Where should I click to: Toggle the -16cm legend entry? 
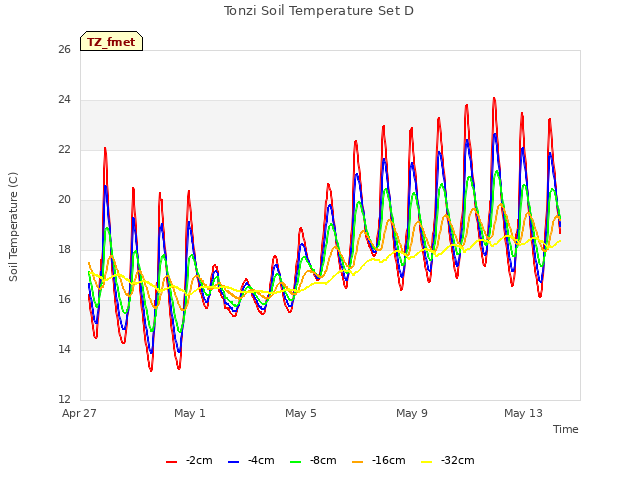[x=379, y=461]
